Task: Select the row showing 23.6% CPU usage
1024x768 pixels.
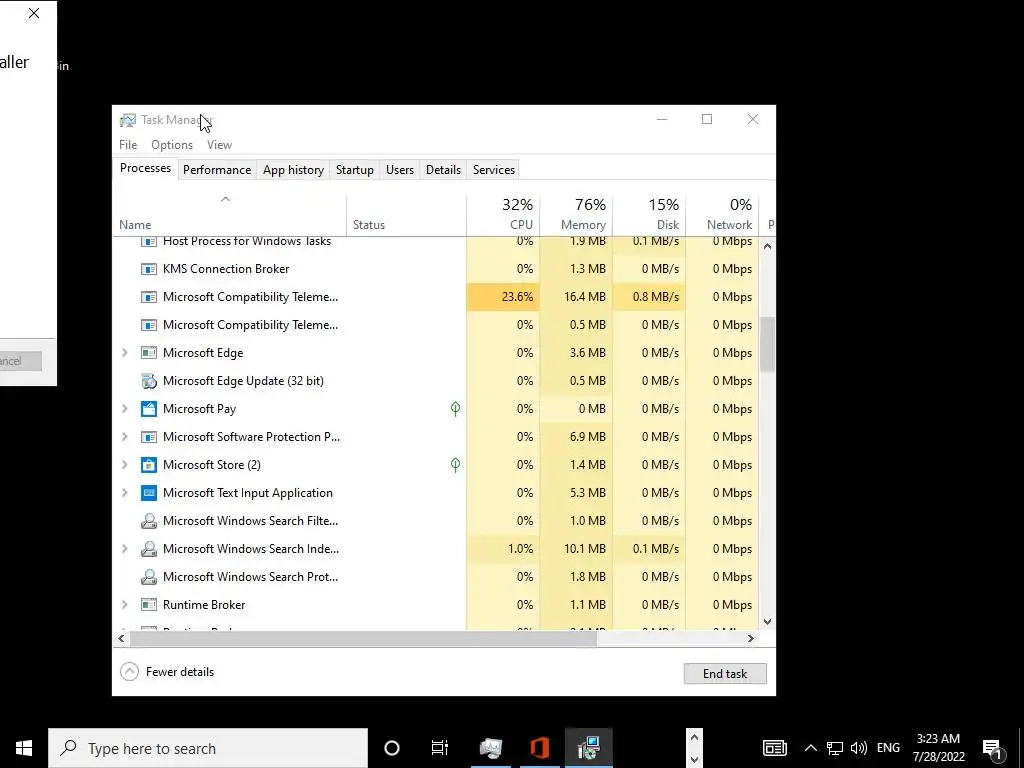Action: pyautogui.click(x=436, y=297)
